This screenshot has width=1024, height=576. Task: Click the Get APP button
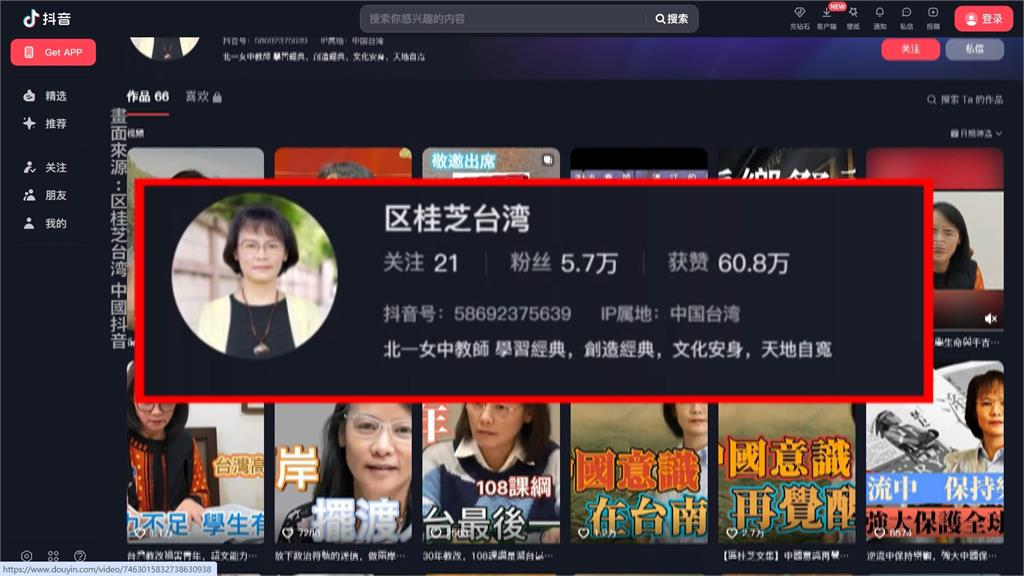53,52
